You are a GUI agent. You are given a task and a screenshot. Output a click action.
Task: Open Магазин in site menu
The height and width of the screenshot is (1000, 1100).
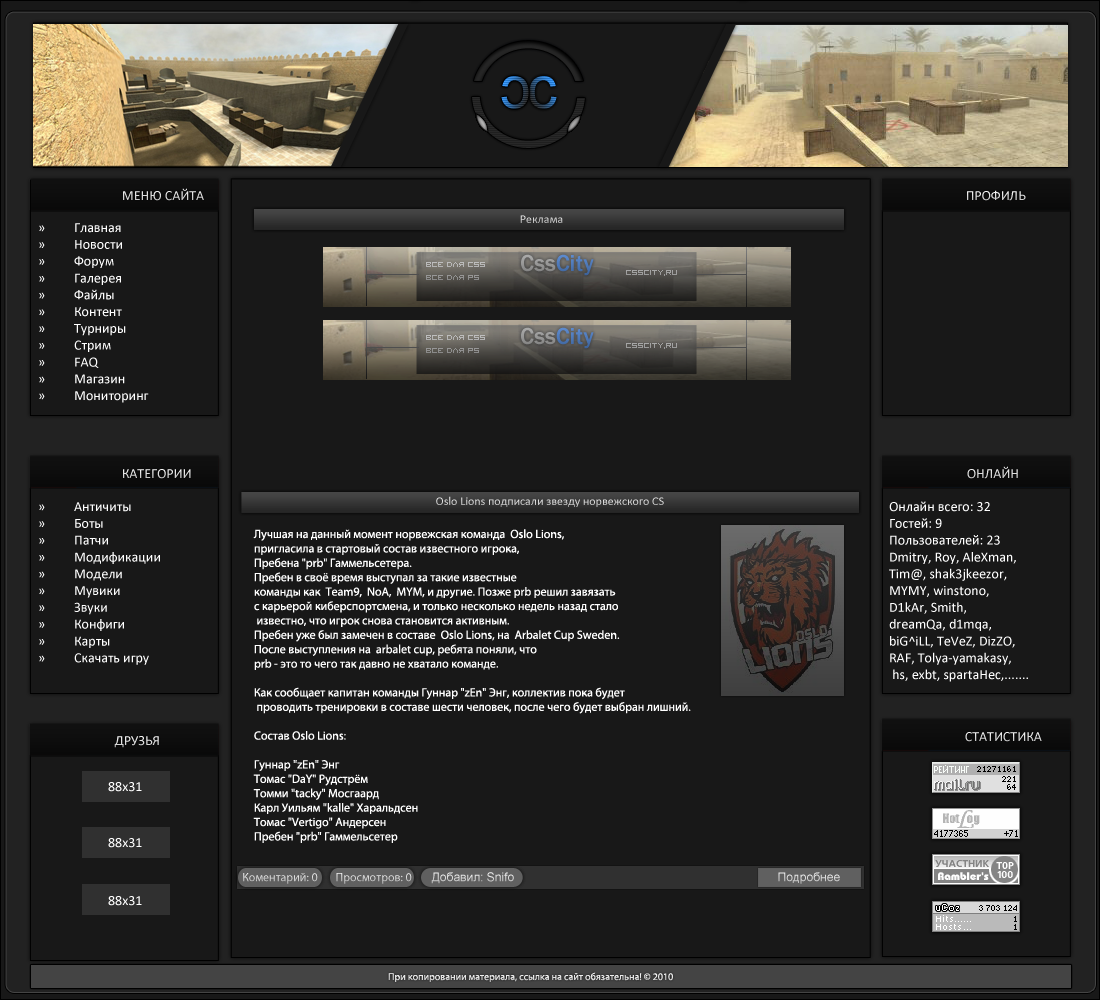[100, 380]
